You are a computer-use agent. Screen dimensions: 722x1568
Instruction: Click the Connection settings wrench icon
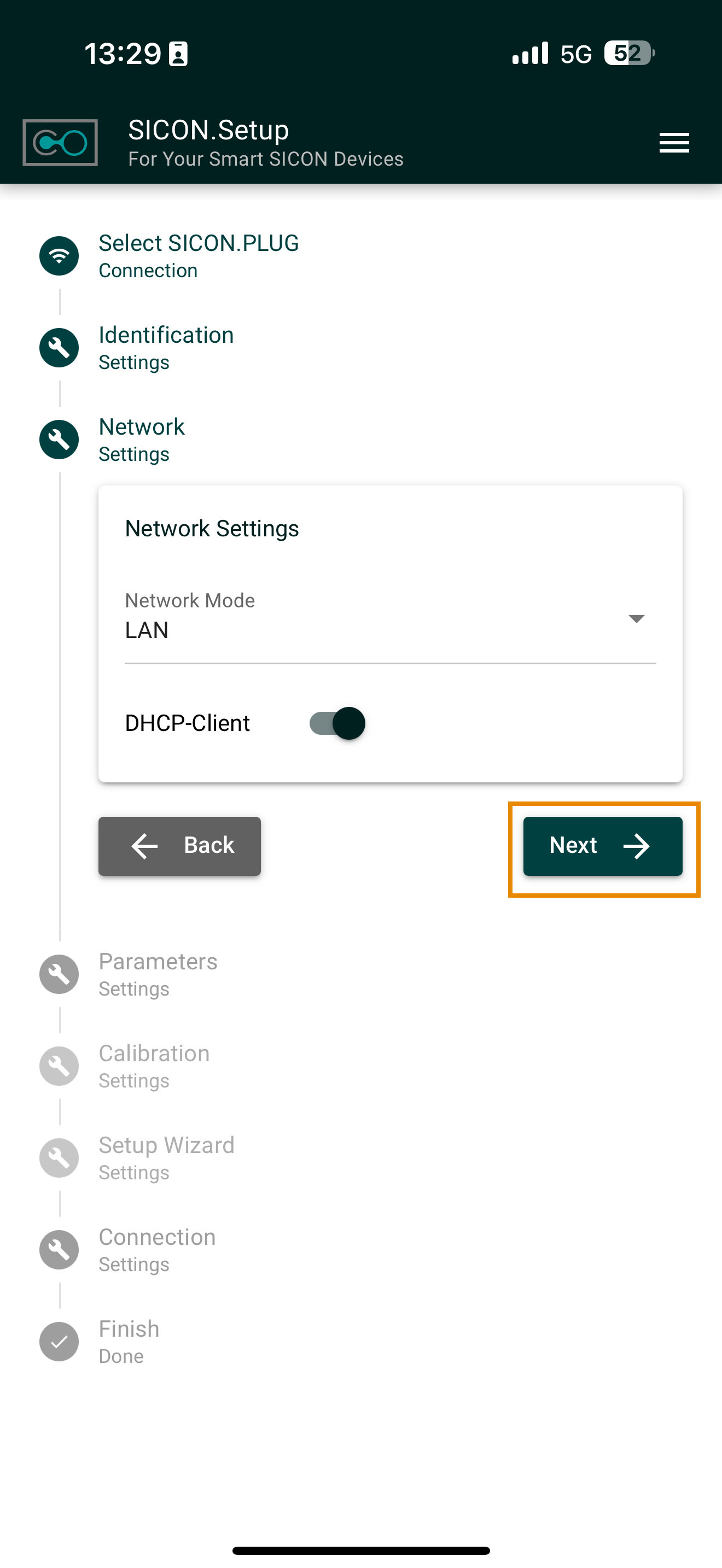59,1250
